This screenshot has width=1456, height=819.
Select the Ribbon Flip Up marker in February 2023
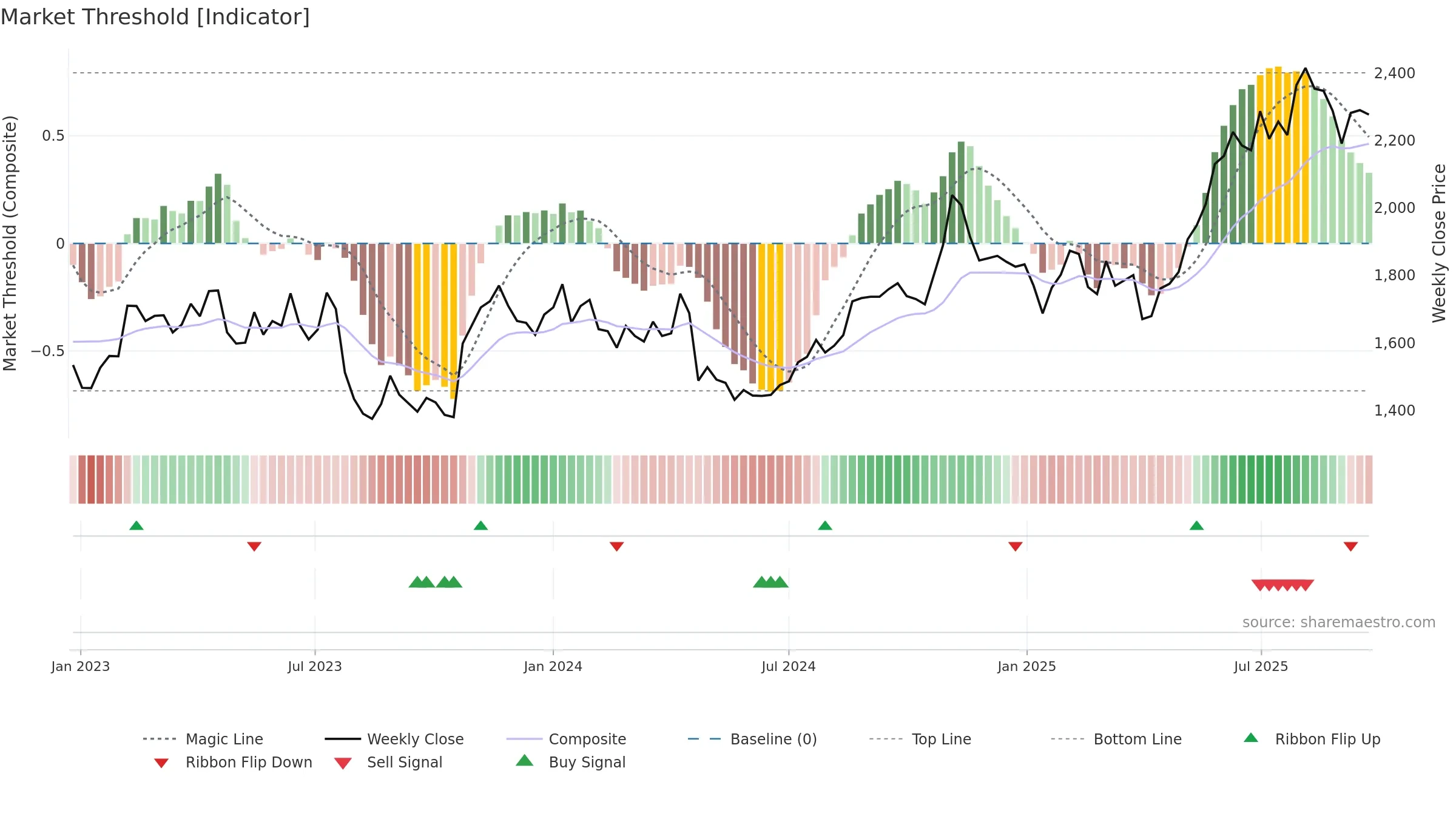[x=136, y=525]
